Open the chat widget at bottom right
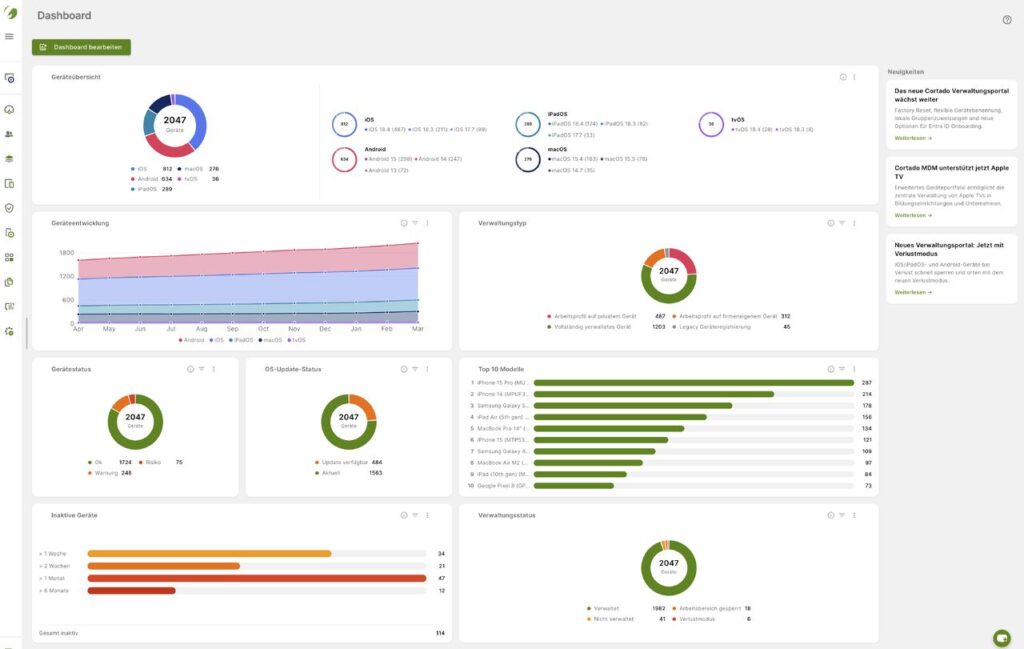The height and width of the screenshot is (649, 1024). (x=1001, y=637)
